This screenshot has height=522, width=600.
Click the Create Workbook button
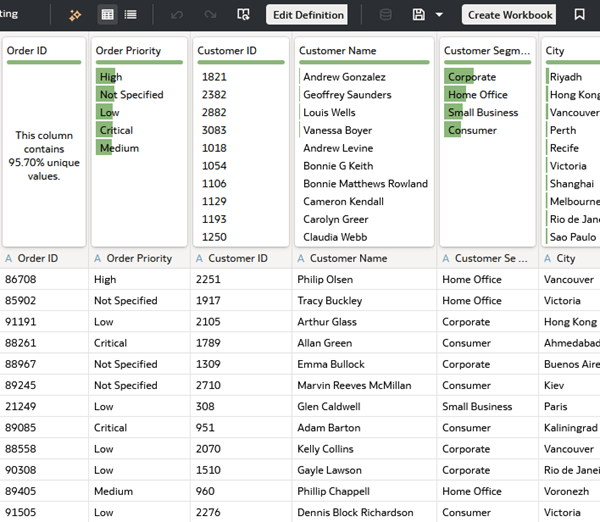(x=509, y=15)
